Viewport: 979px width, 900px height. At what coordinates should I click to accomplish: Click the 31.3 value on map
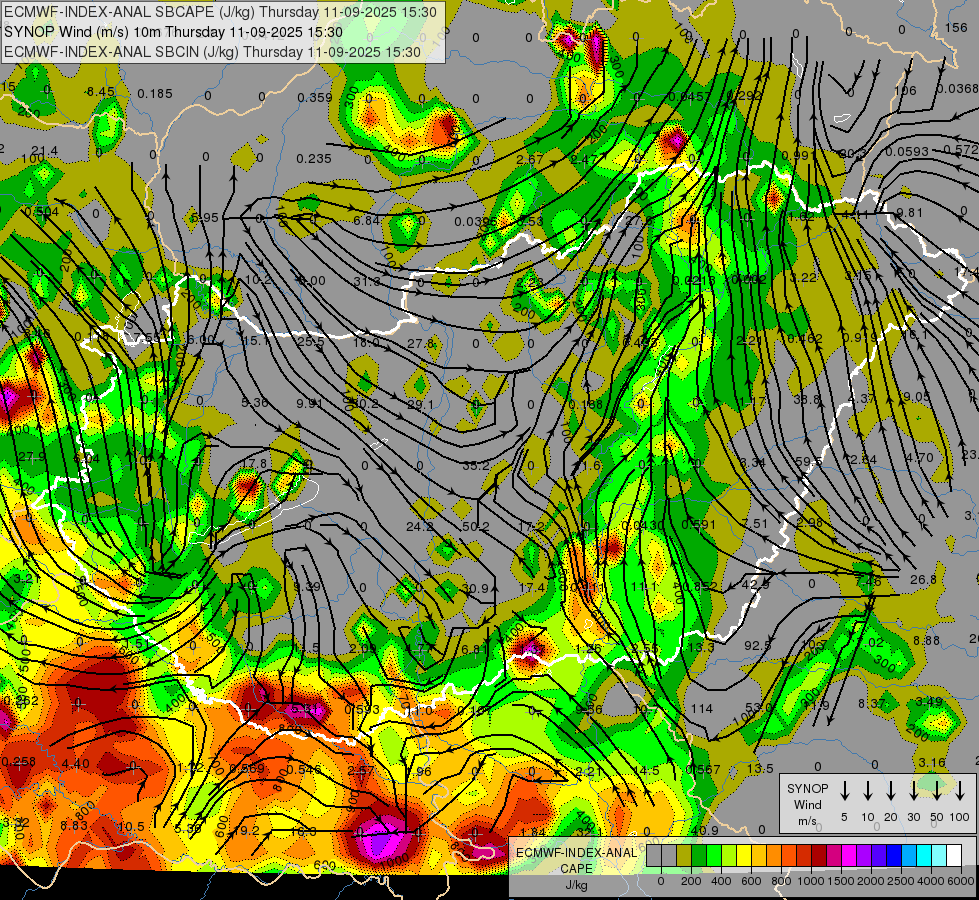point(367,282)
